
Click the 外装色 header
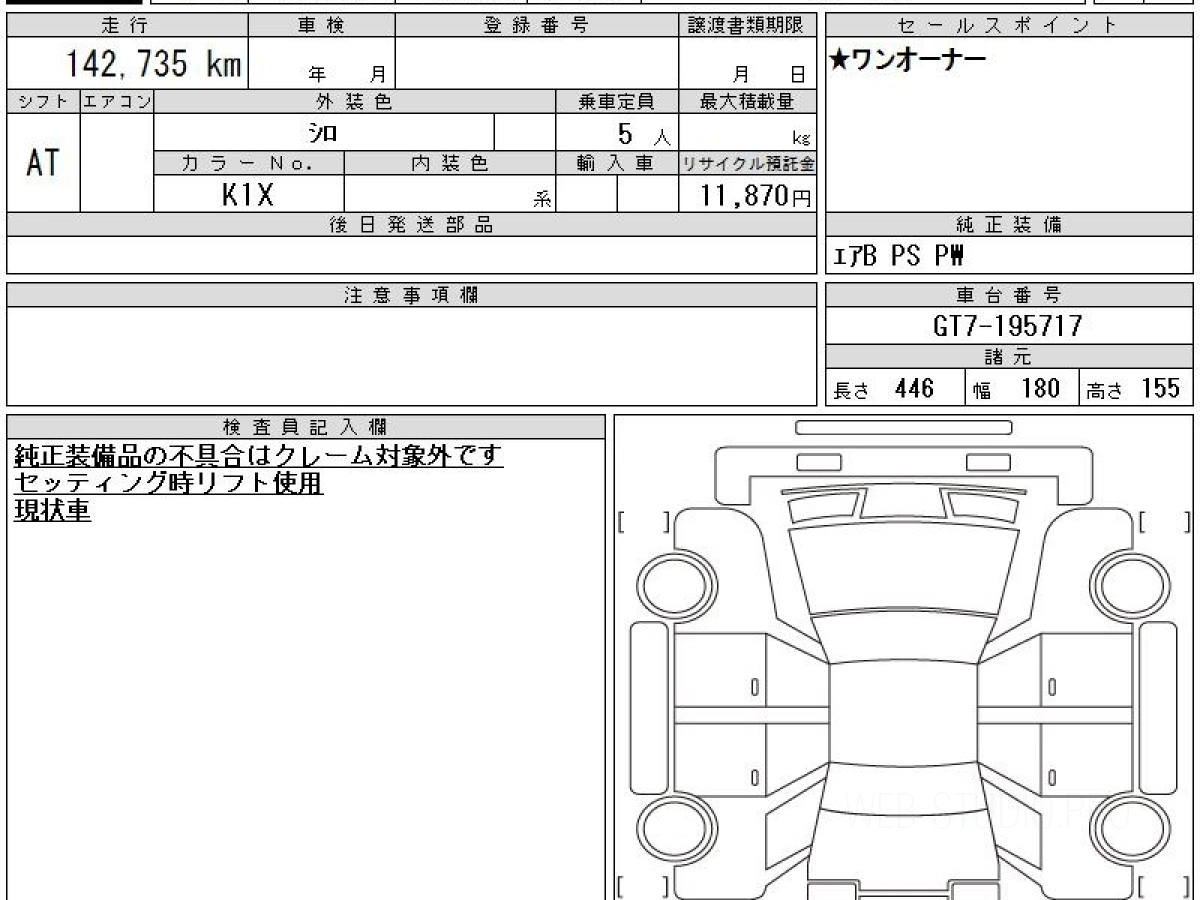tap(355, 101)
